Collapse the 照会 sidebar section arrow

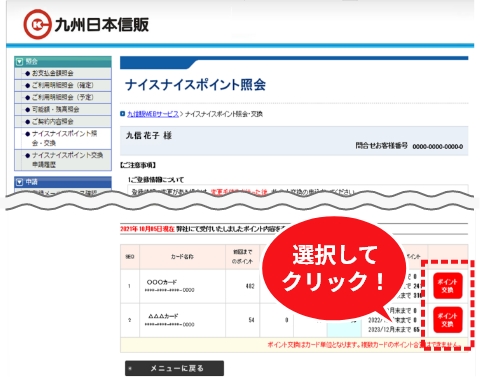(19, 62)
